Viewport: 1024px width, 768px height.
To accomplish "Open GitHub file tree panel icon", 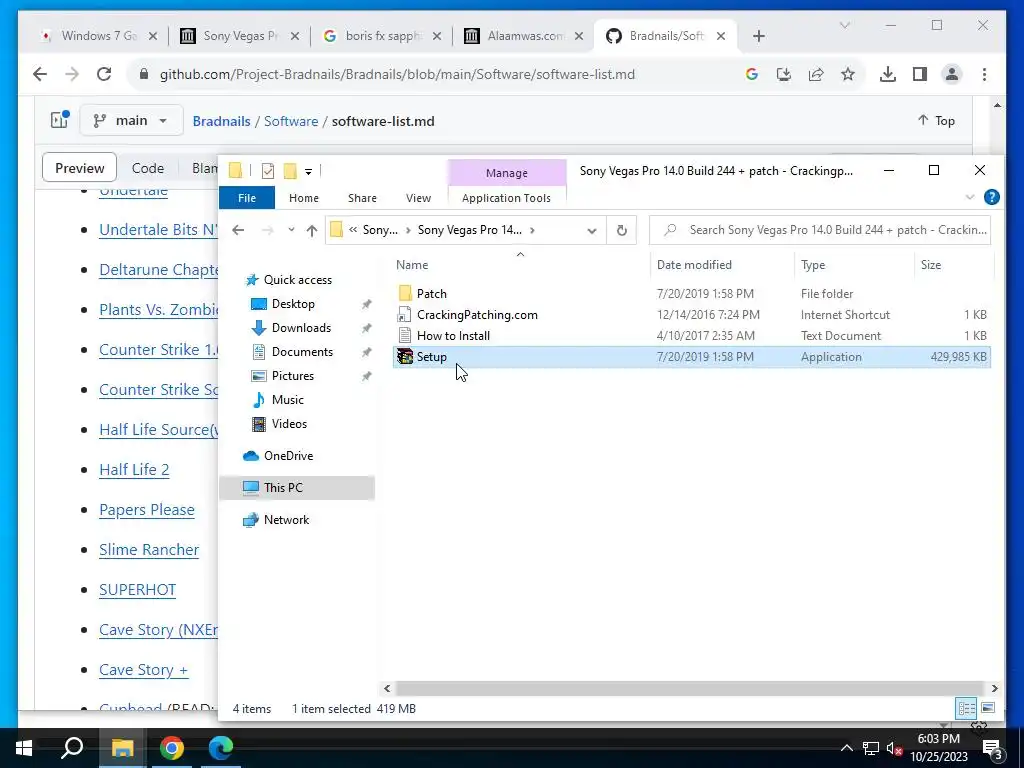I will click(x=59, y=120).
